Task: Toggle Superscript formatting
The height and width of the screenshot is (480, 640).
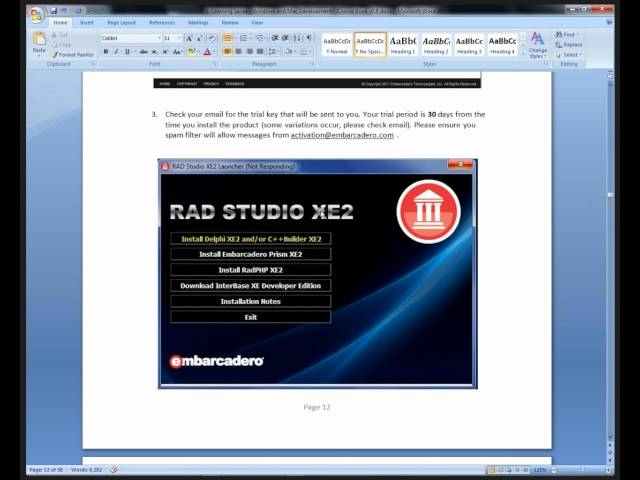Action: [165, 52]
